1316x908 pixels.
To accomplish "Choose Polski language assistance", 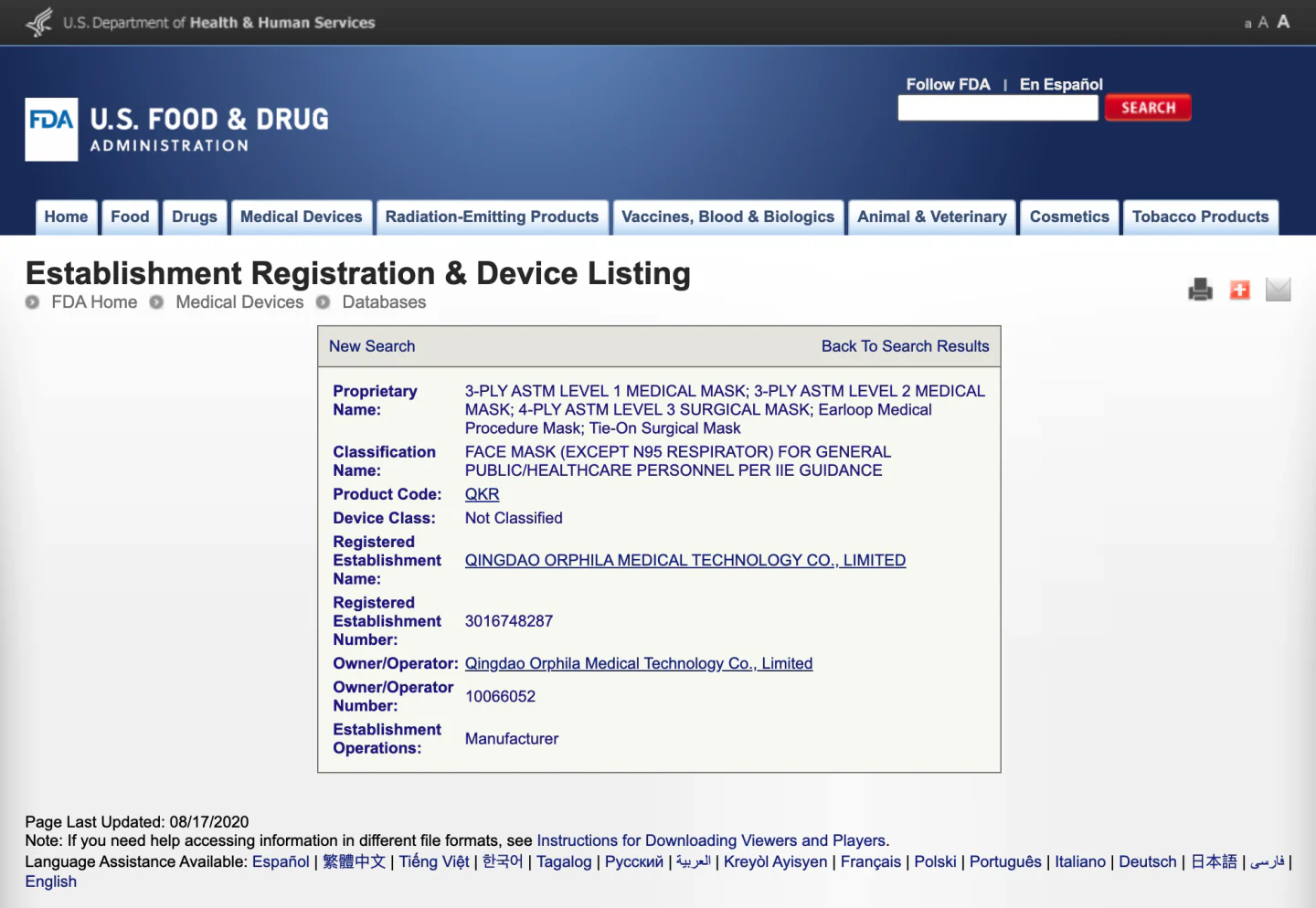I will 935,861.
